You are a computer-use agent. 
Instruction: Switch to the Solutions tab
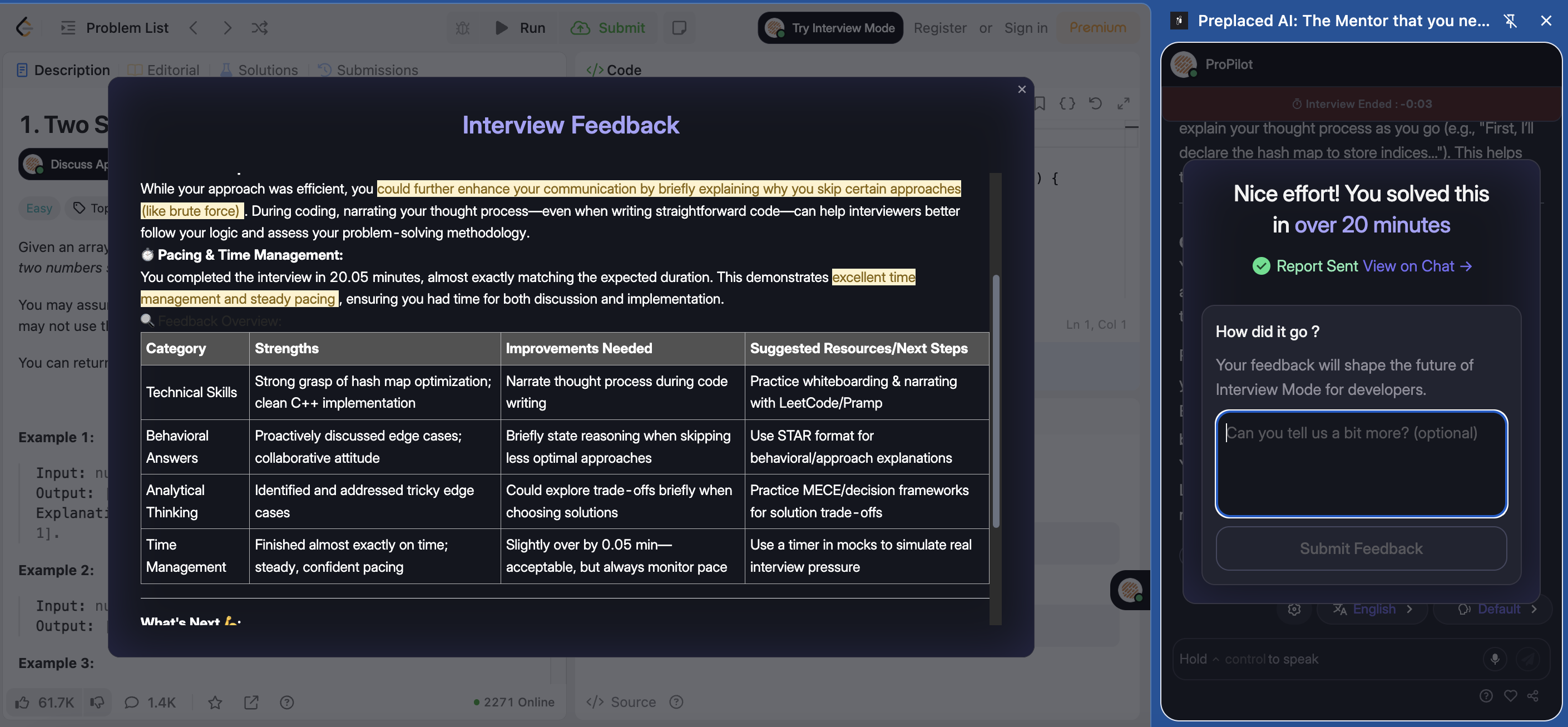coord(259,70)
